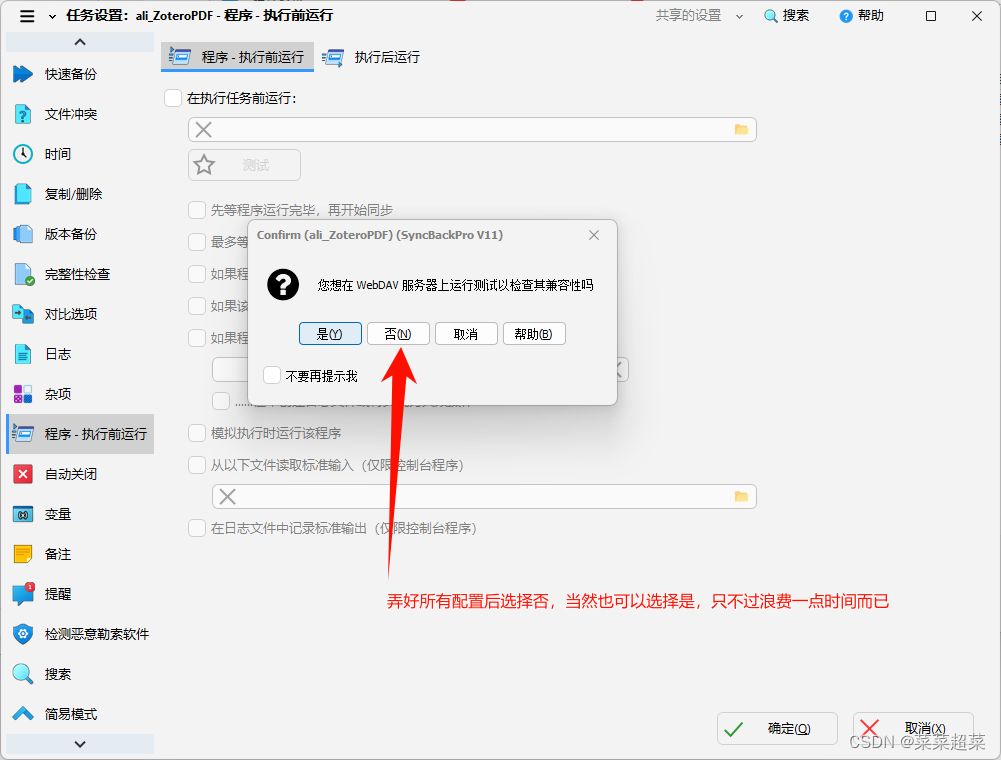
Task: Open the 对比选项 settings page
Action: tap(80, 314)
